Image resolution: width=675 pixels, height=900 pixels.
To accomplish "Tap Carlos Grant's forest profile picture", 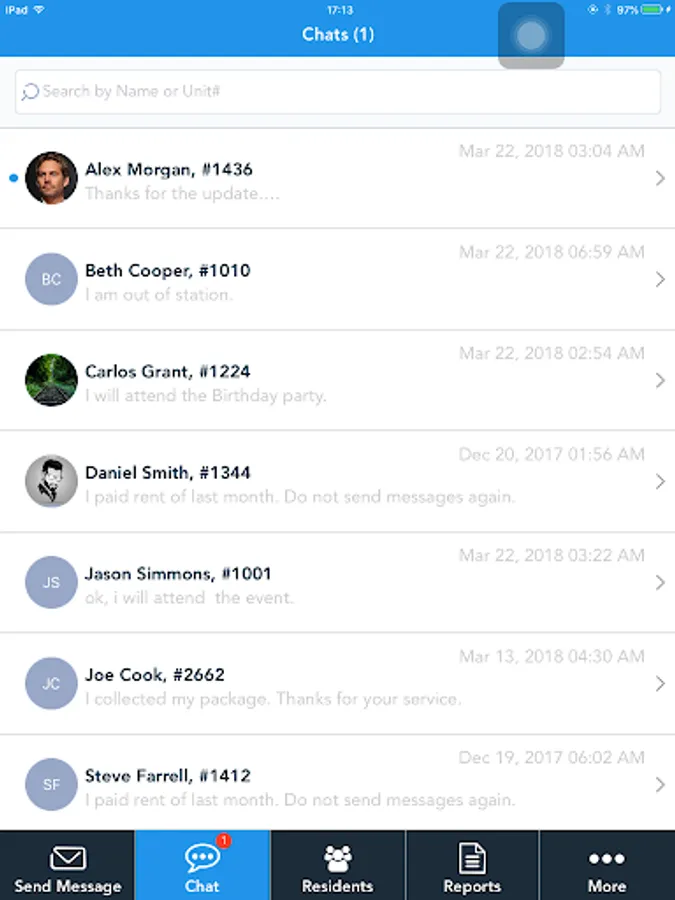I will (51, 380).
